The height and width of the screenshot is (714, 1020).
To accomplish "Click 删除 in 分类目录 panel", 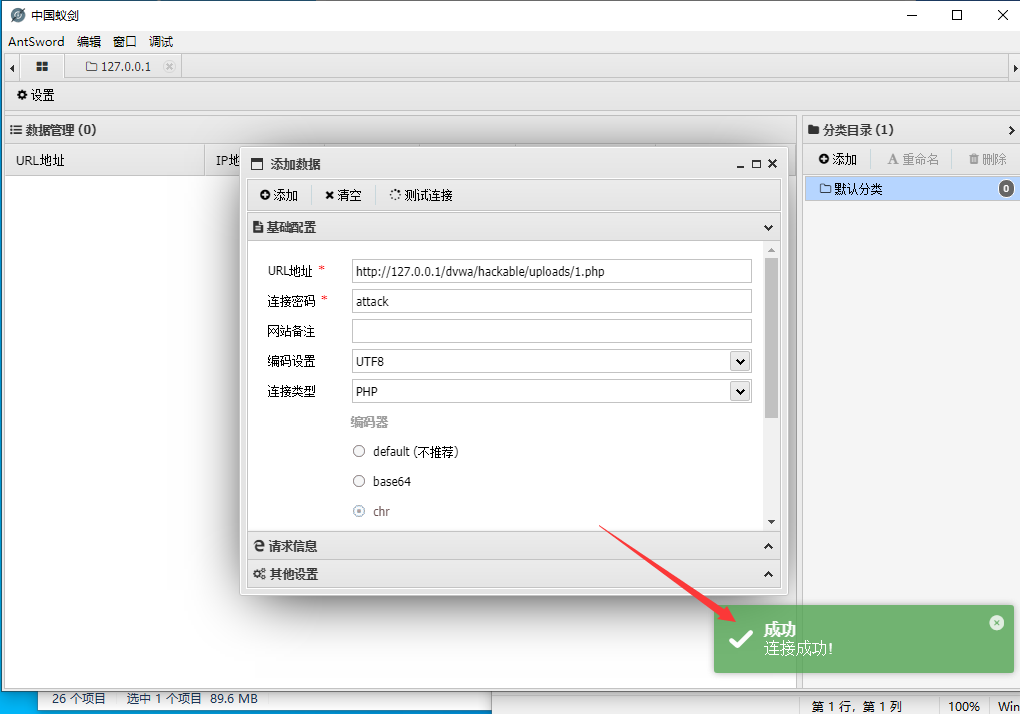I will tap(987, 159).
